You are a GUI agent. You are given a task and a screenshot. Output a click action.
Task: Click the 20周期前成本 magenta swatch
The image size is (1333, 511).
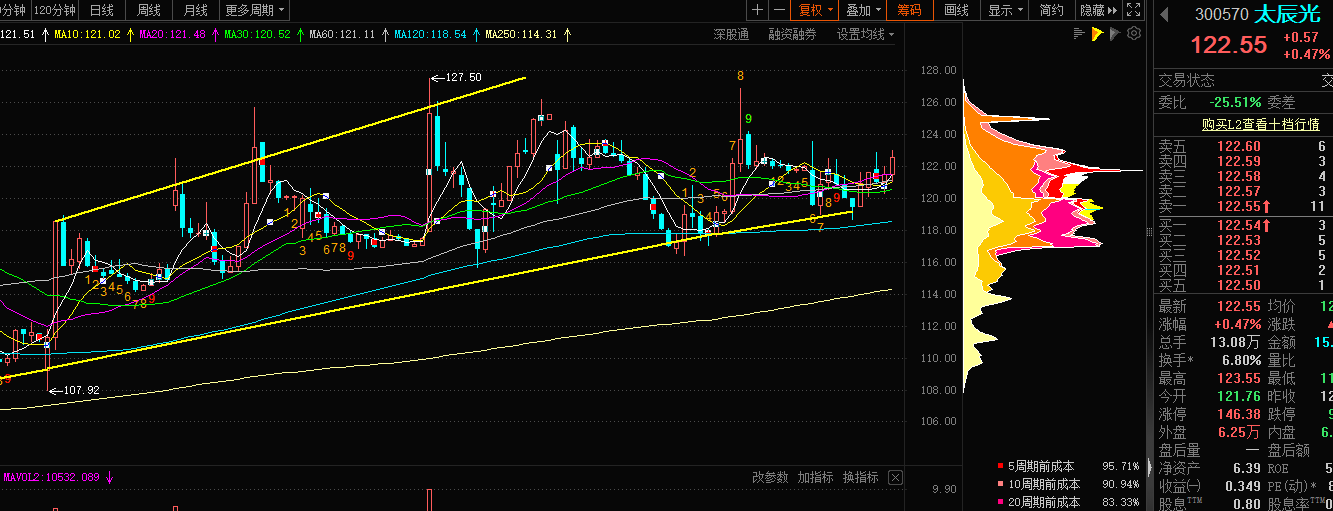1000,502
